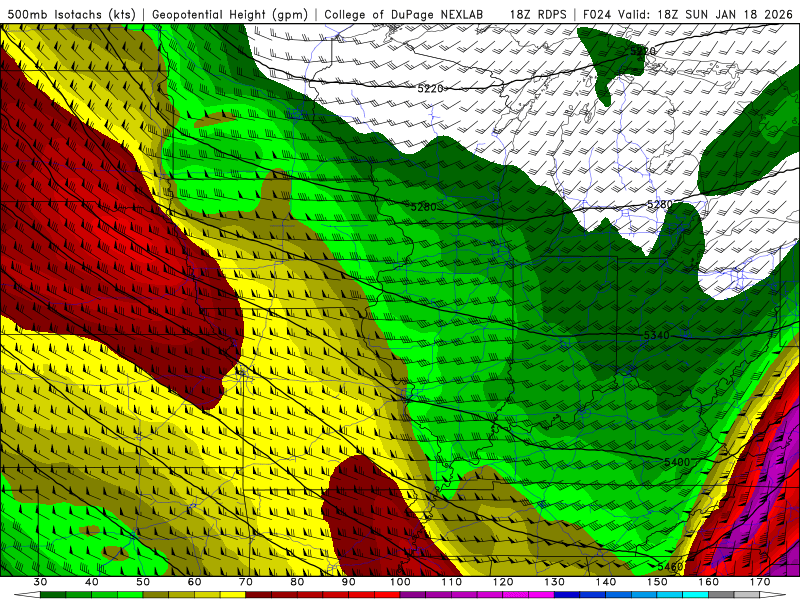Click the 100 value on the color scale
Screen dimensions: 800x600
click(x=400, y=582)
